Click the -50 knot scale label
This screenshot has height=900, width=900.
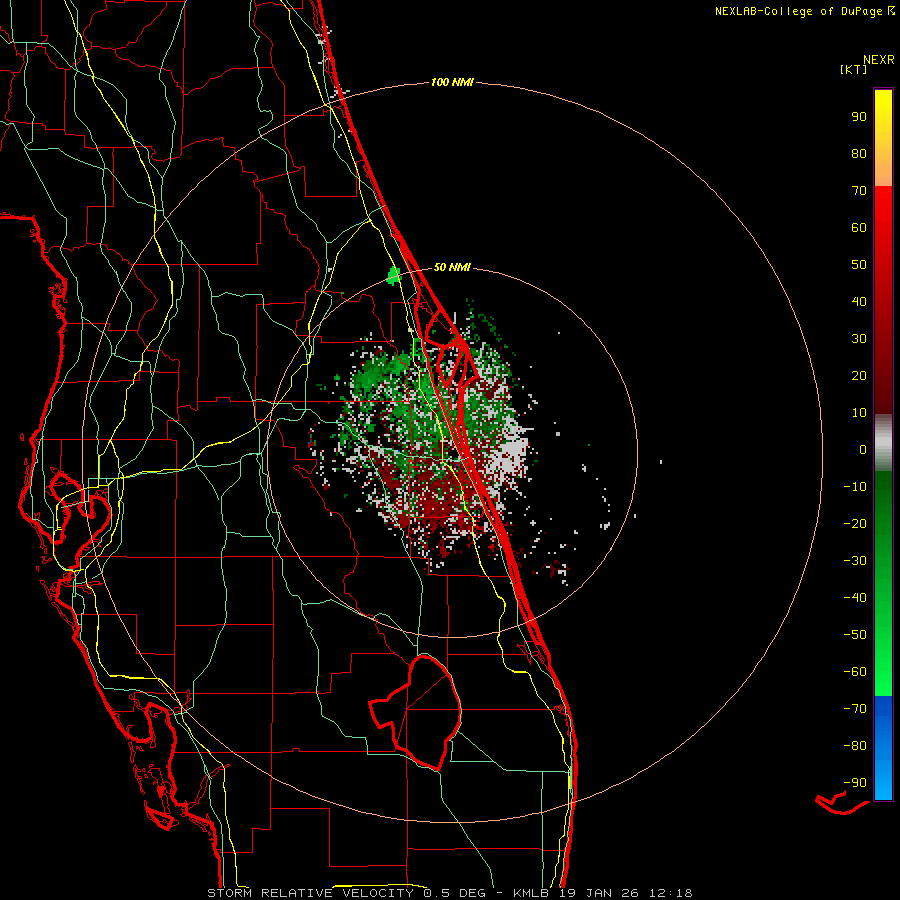tap(855, 635)
